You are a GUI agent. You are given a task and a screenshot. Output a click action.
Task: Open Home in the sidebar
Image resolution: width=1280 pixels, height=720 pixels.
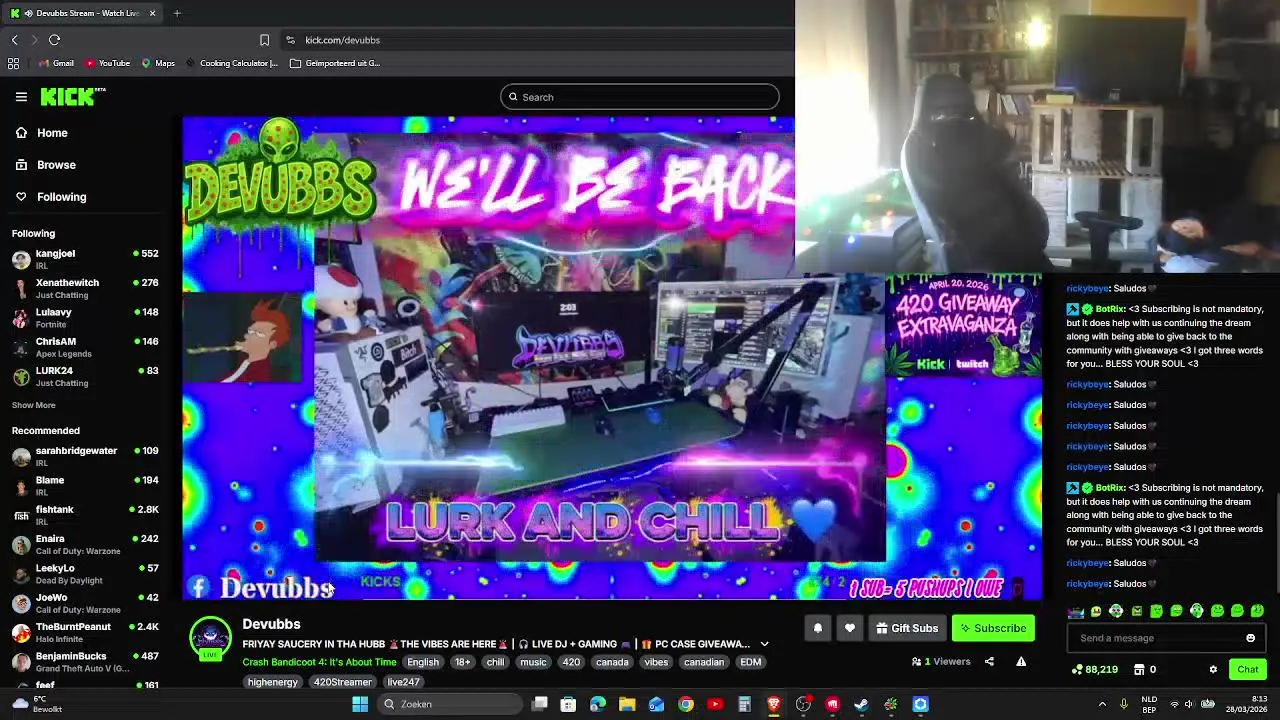tap(41, 133)
